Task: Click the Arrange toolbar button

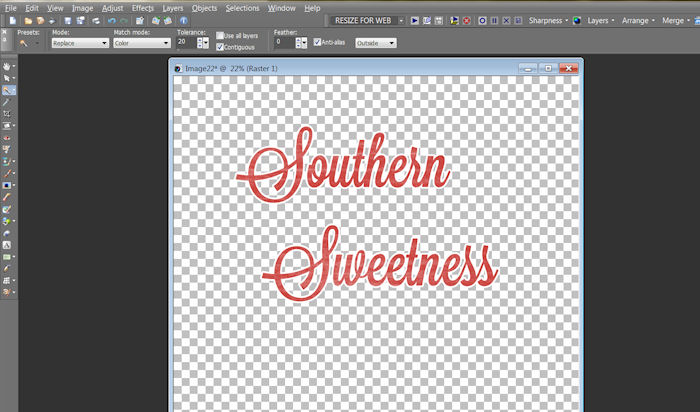Action: tap(636, 20)
